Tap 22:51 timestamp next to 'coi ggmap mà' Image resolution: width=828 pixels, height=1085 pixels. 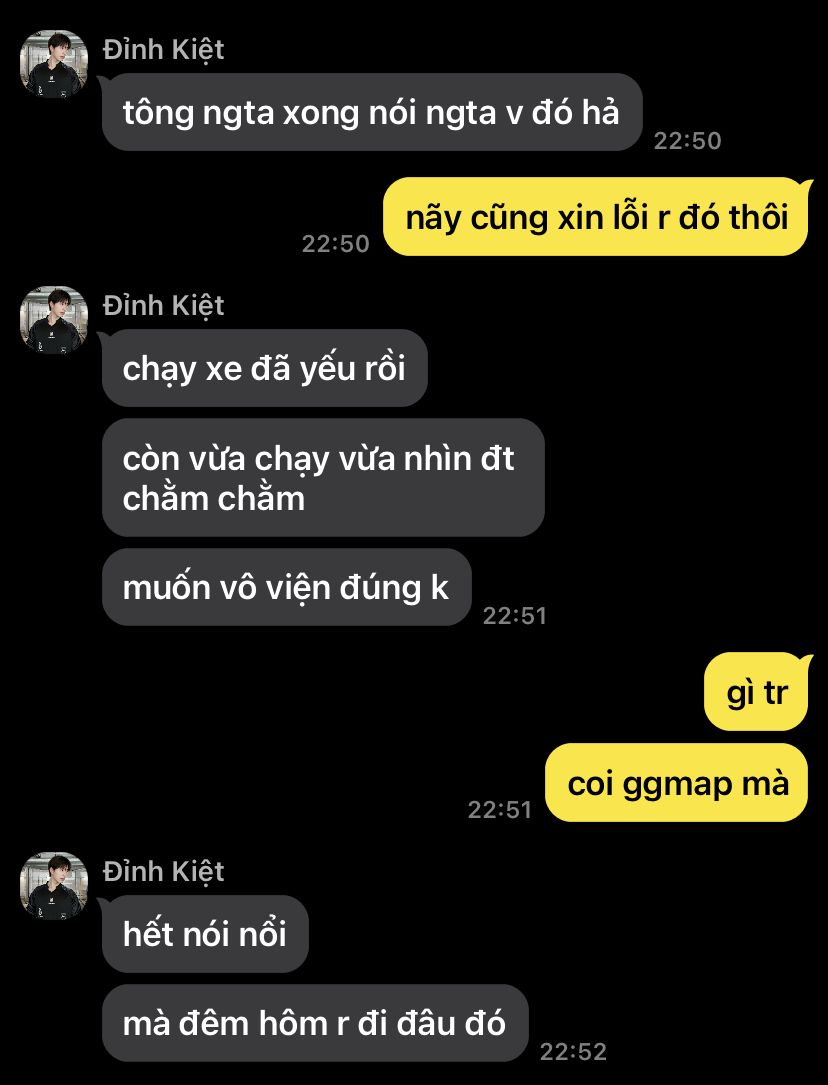click(x=499, y=810)
